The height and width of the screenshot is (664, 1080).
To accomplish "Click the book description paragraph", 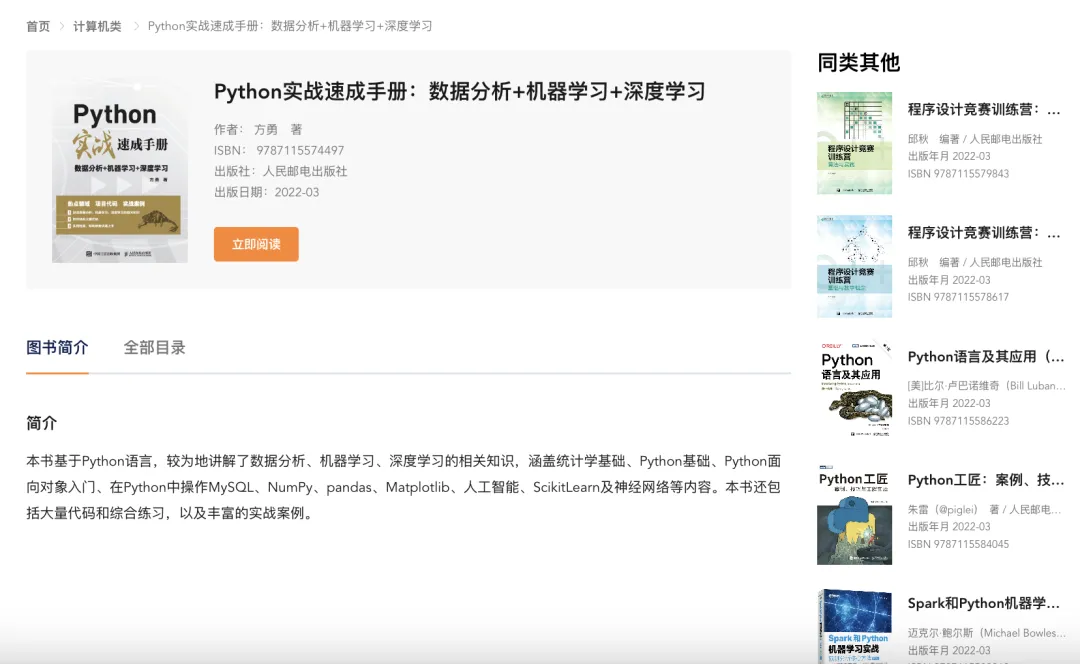I will pyautogui.click(x=404, y=487).
